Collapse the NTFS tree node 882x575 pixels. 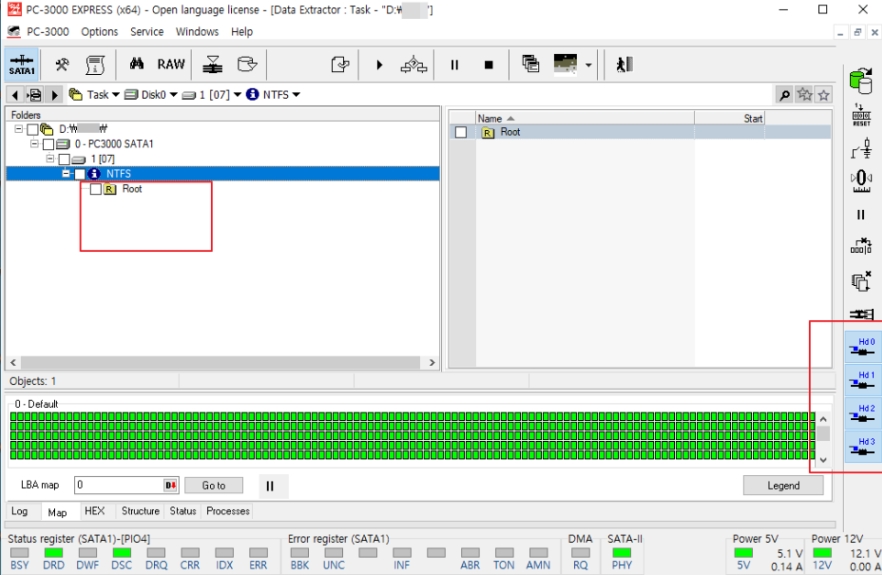coord(66,173)
